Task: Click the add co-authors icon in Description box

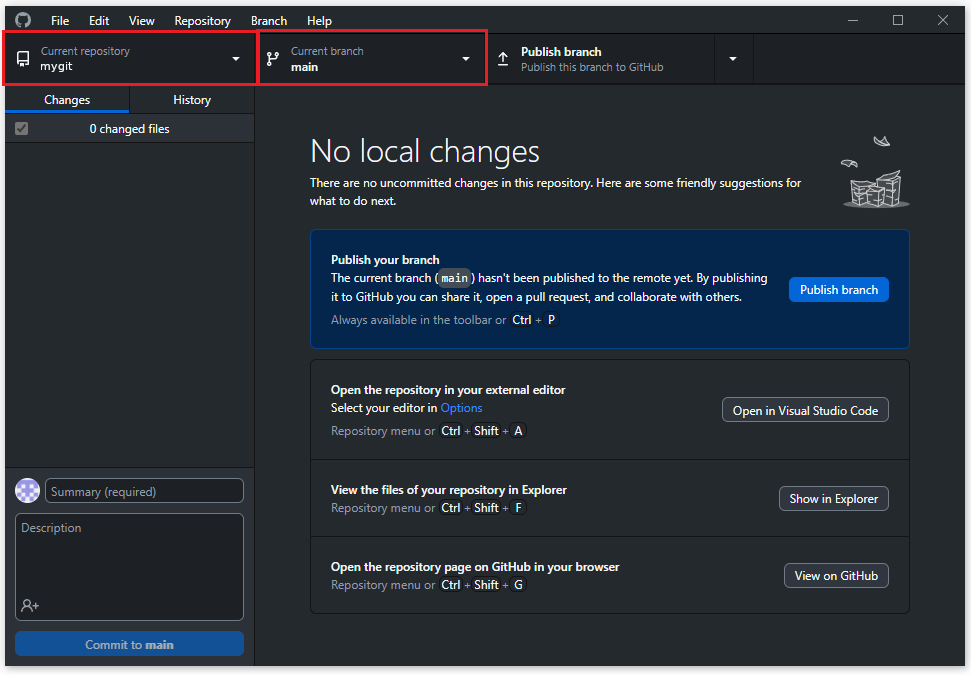Action: [30, 605]
